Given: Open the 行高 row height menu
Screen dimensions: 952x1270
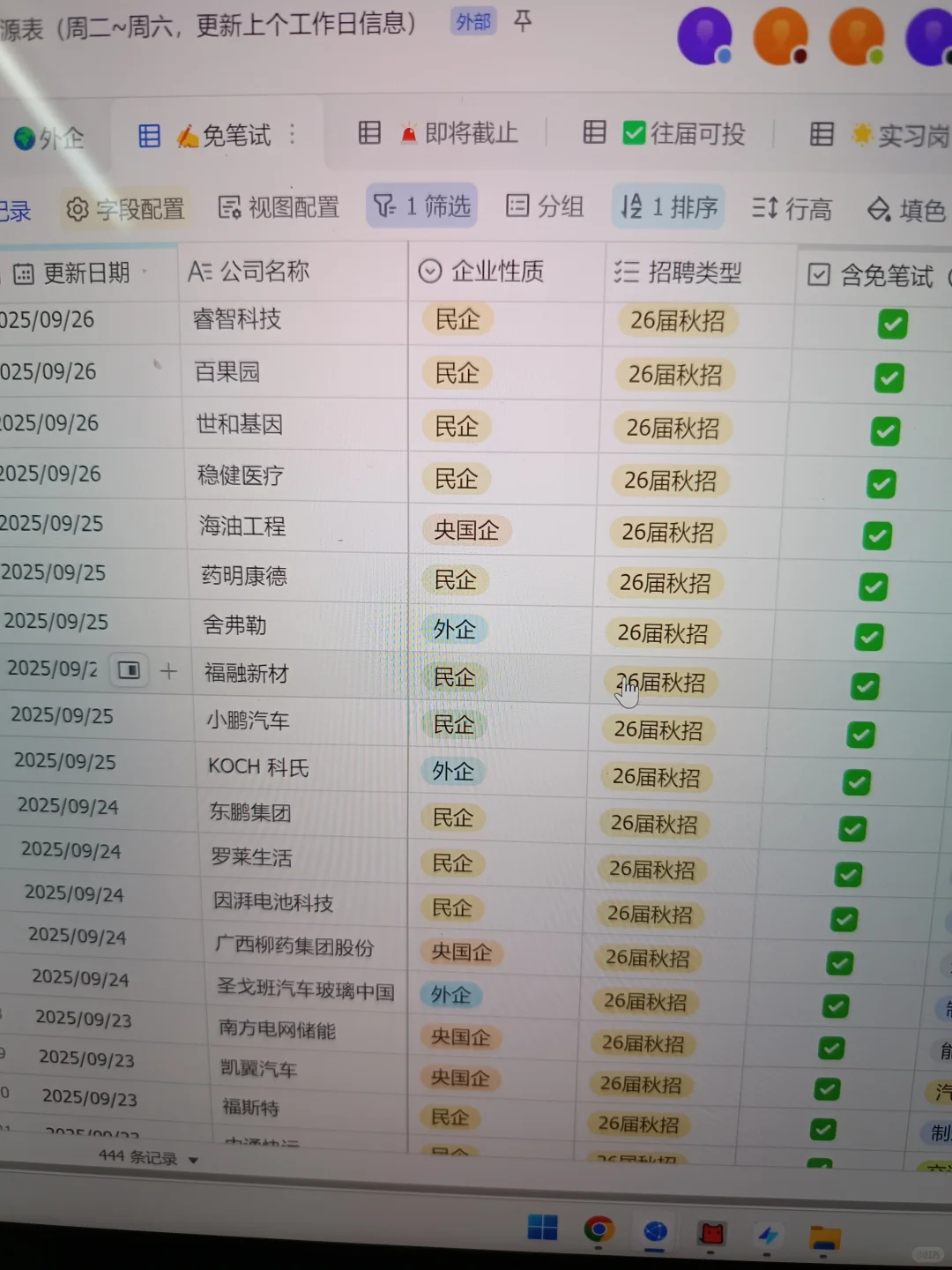Looking at the screenshot, I should [792, 209].
